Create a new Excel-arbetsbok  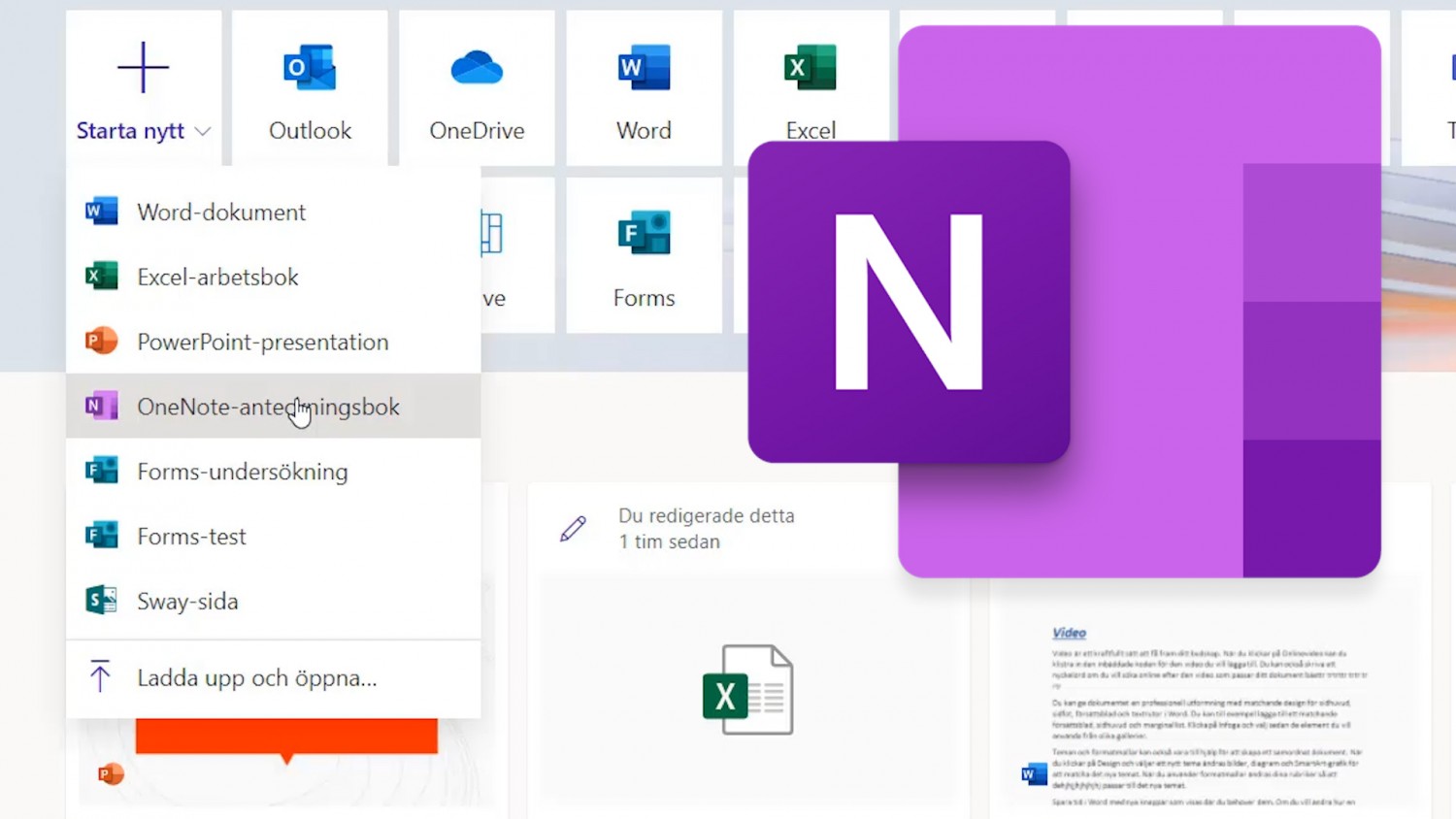point(217,277)
